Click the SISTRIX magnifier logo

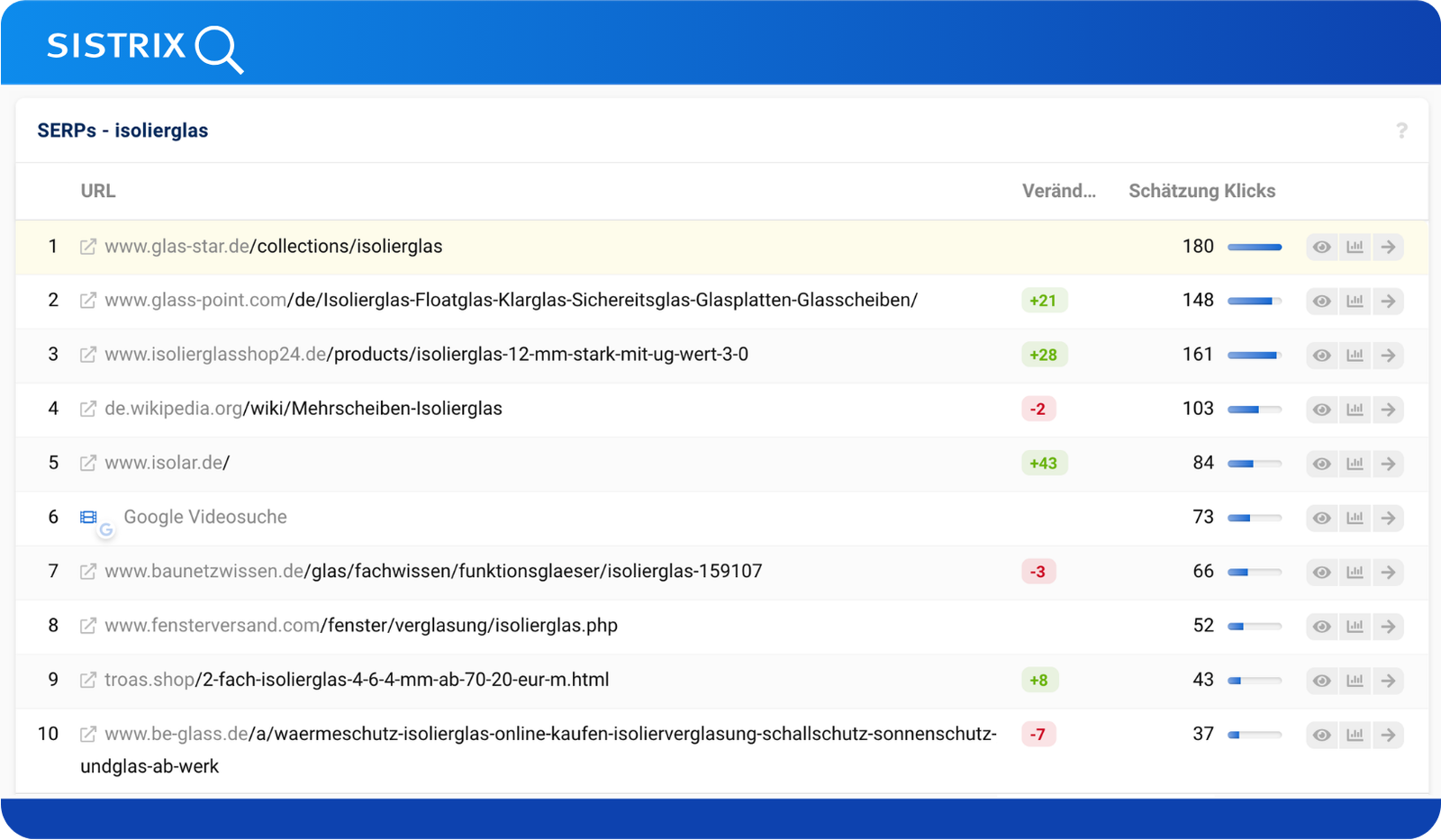click(144, 47)
